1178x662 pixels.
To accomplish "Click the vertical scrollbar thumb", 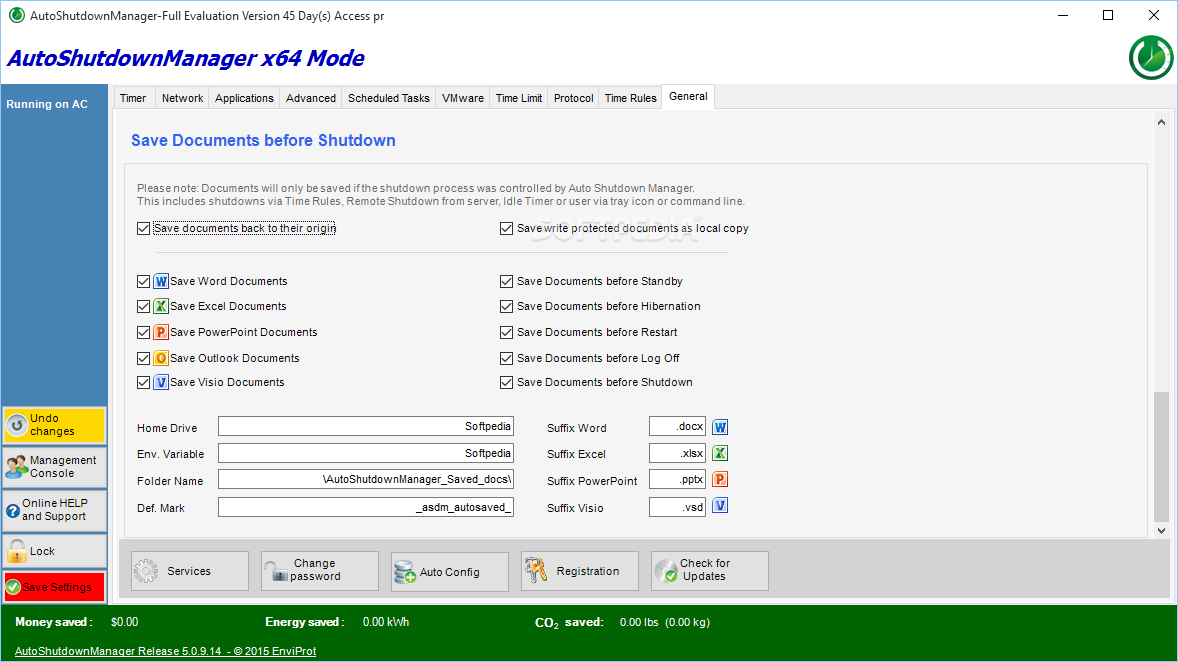I will [1161, 457].
